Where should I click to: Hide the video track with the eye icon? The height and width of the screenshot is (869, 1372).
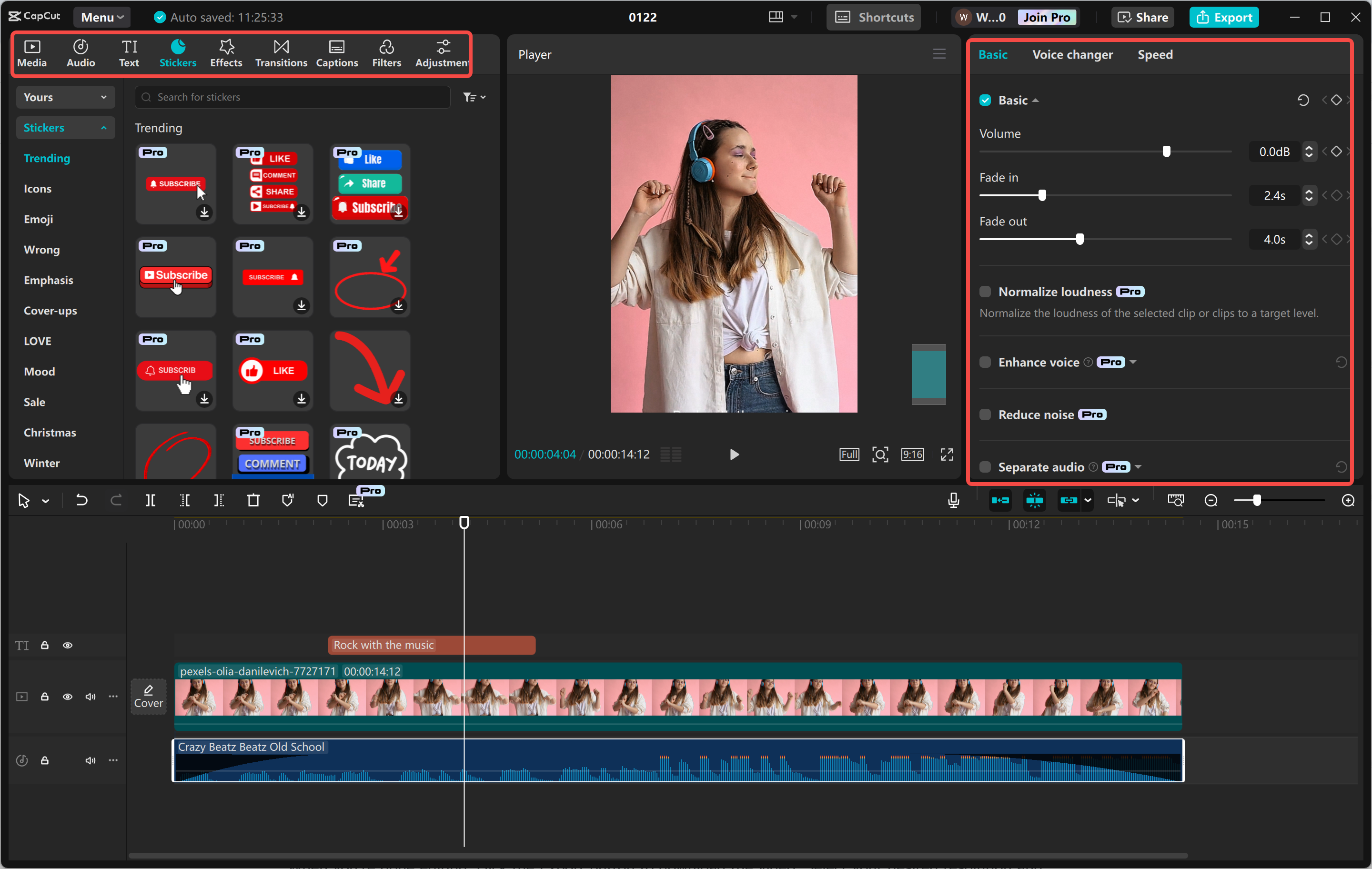click(x=67, y=697)
